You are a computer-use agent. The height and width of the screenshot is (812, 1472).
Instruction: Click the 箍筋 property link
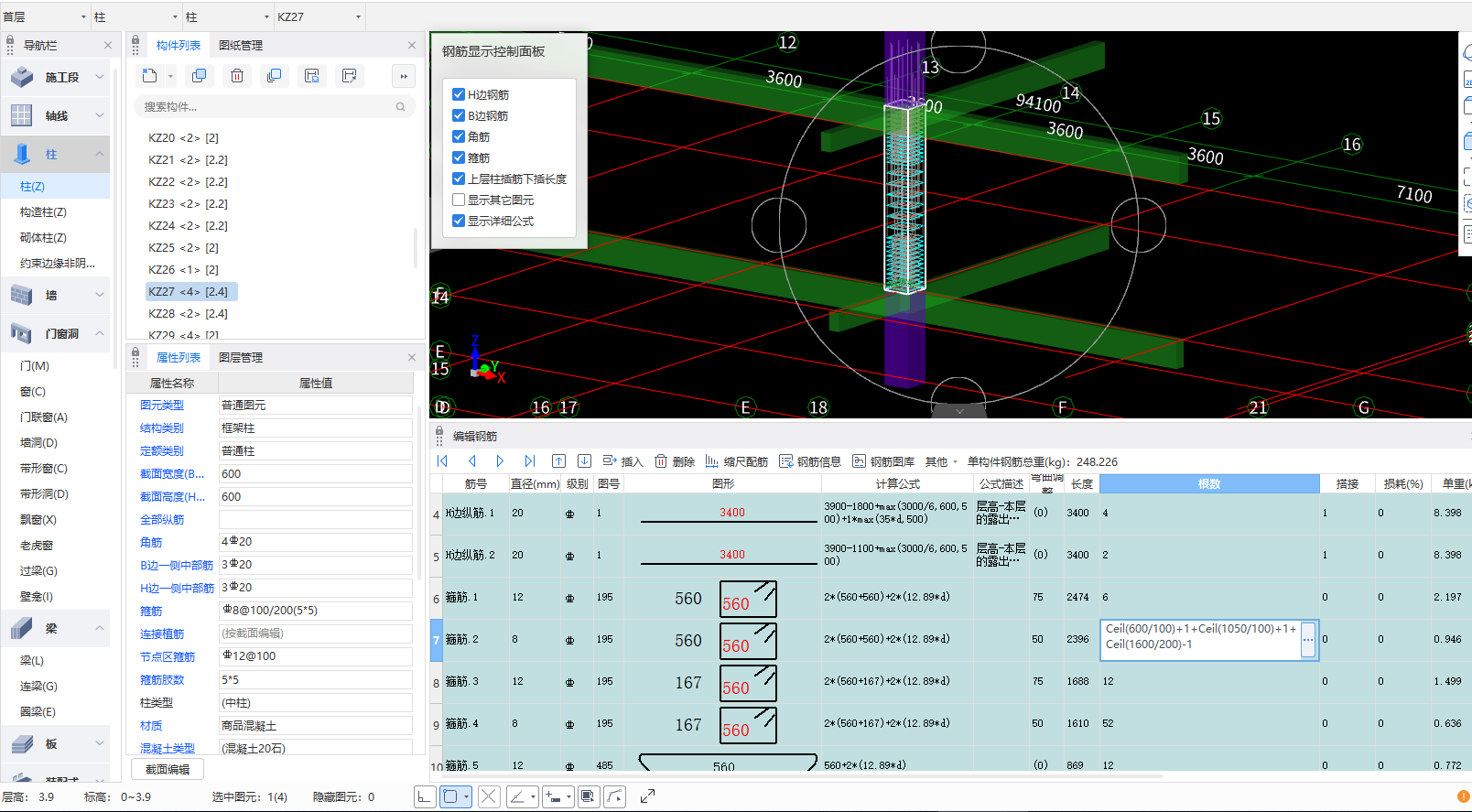tap(151, 611)
